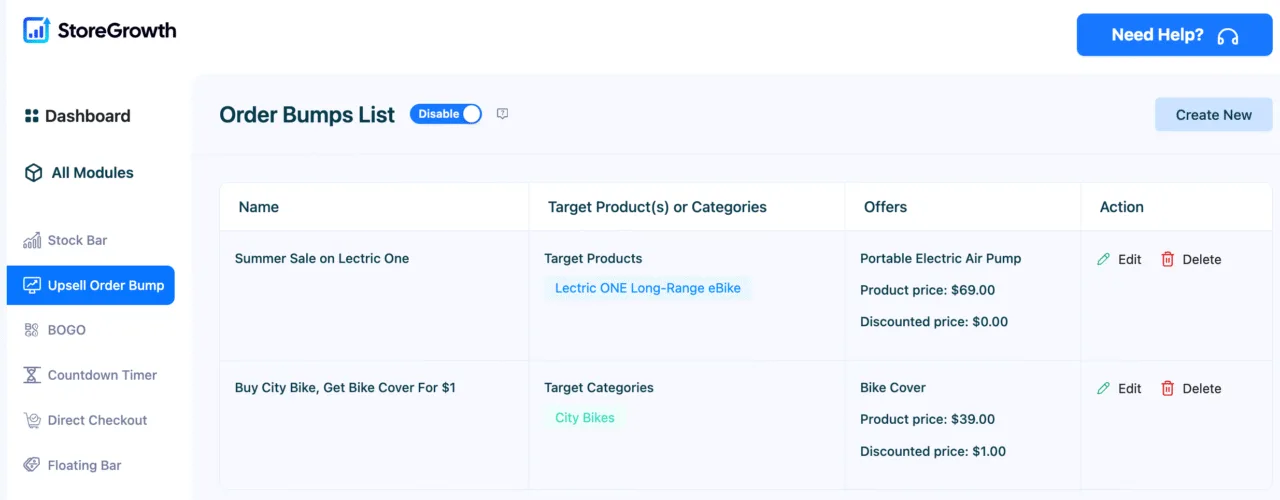The height and width of the screenshot is (500, 1280).
Task: Click the documentation icon beside the toggle
Action: point(503,114)
